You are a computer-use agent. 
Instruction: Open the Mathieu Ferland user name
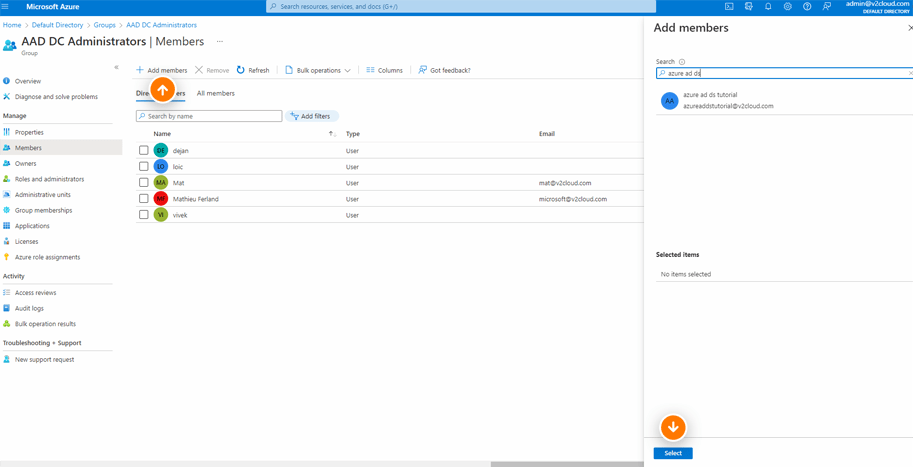tap(196, 199)
